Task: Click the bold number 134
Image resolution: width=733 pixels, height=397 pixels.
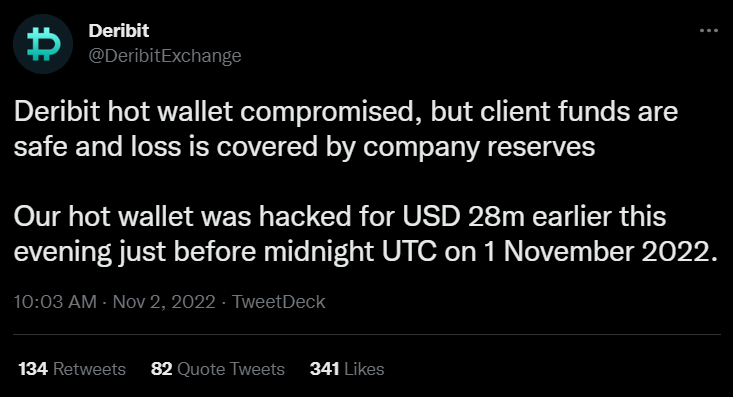Action: pos(33,369)
